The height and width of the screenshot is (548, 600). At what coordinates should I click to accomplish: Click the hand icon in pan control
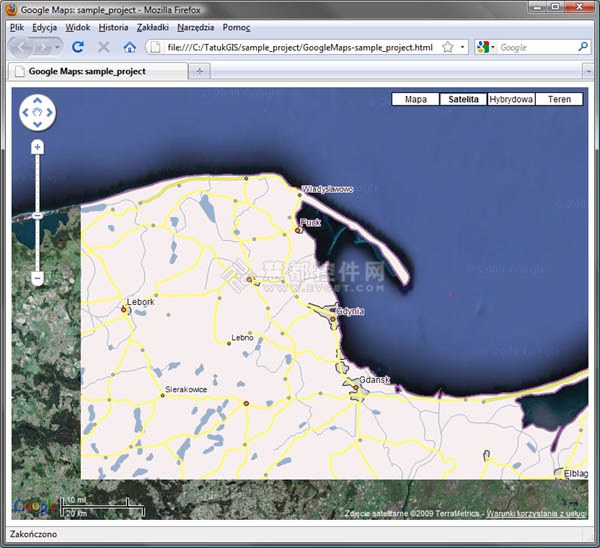coord(37,113)
